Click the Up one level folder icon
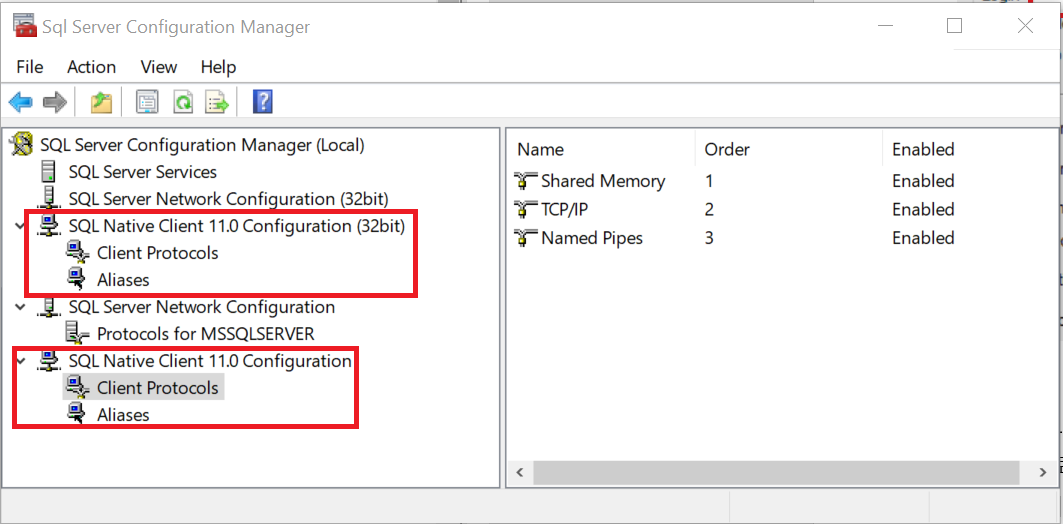This screenshot has height=524, width=1063. 101,103
